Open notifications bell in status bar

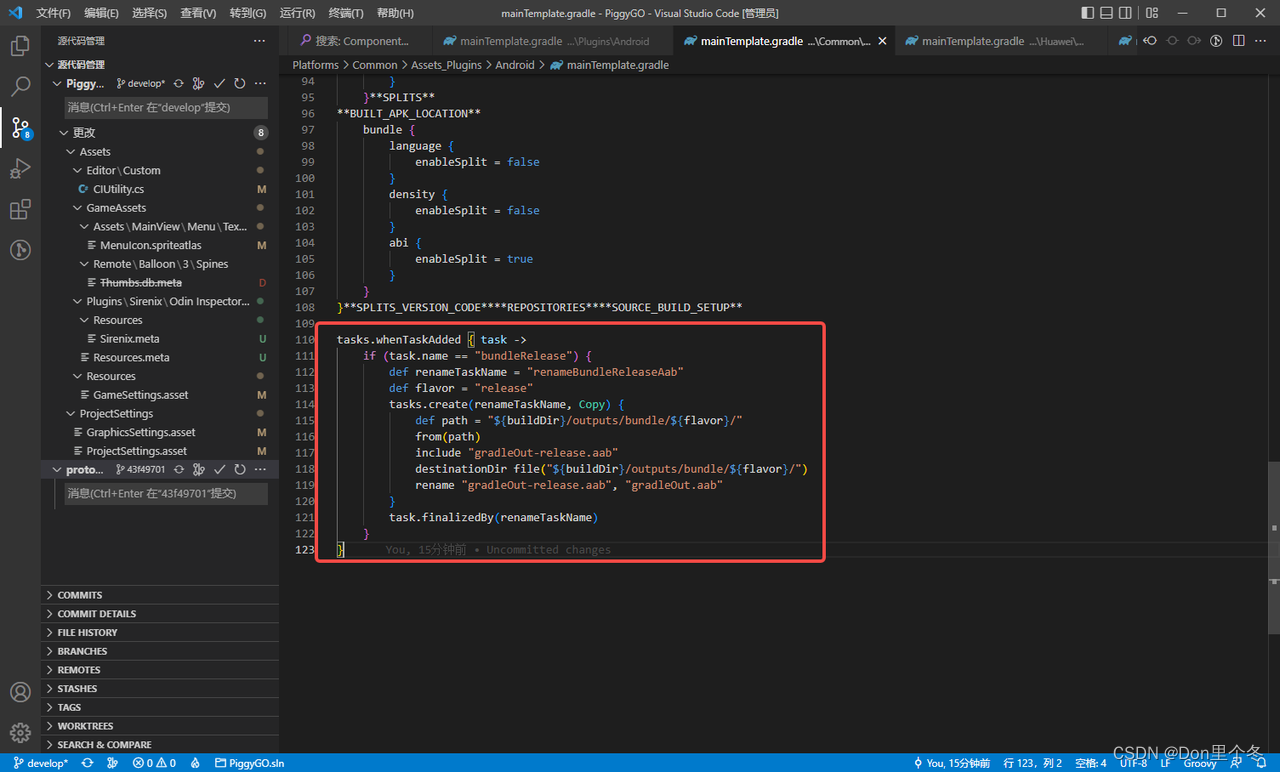1262,763
